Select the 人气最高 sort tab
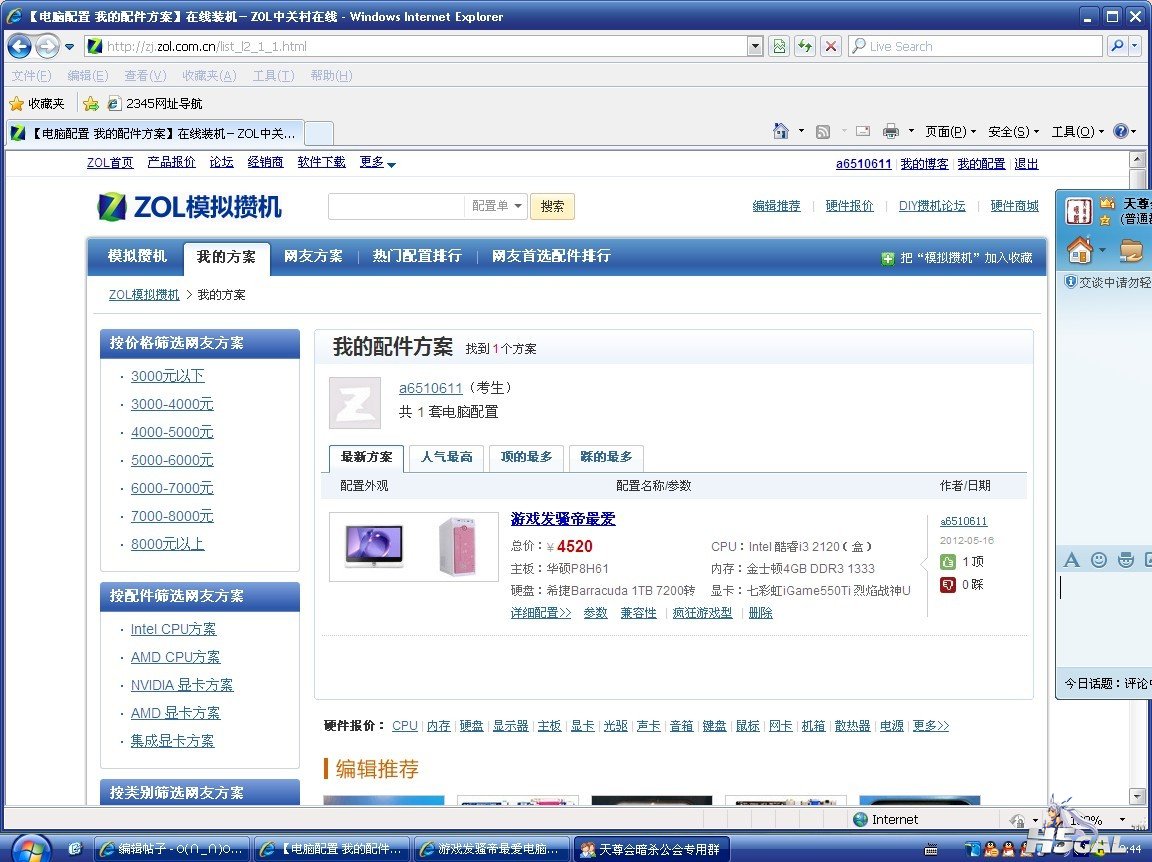 coord(447,457)
